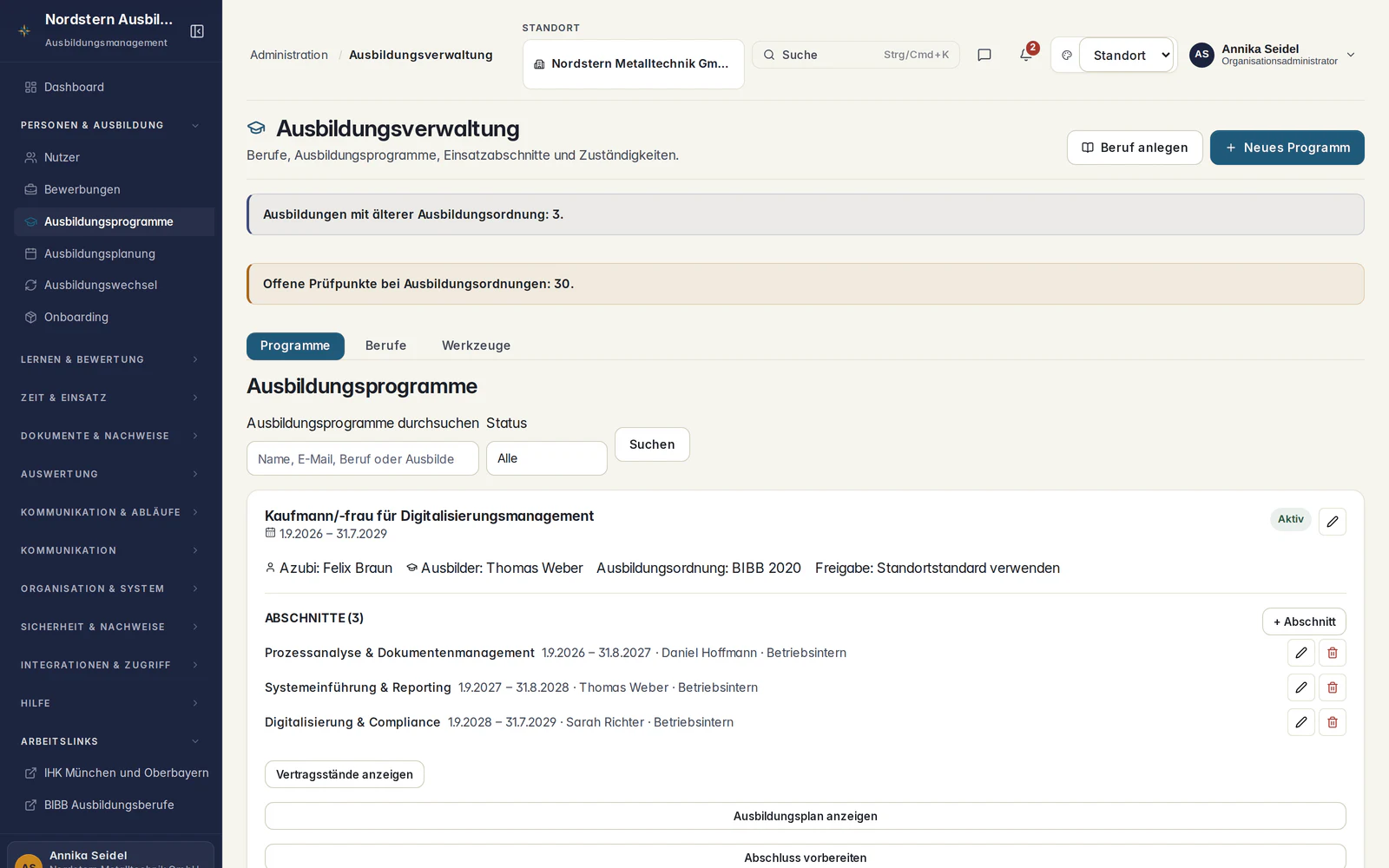The image size is (1389, 868).
Task: Edit the Digitalisierungsmanagement program via pencil icon
Action: coord(1333,522)
